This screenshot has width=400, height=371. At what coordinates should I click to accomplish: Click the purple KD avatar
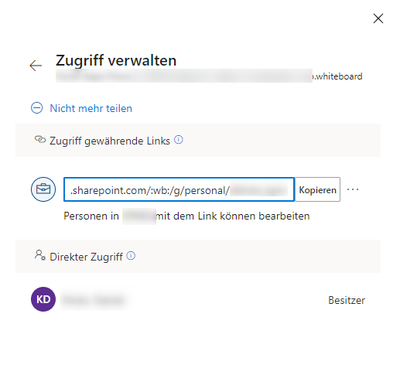(x=43, y=299)
